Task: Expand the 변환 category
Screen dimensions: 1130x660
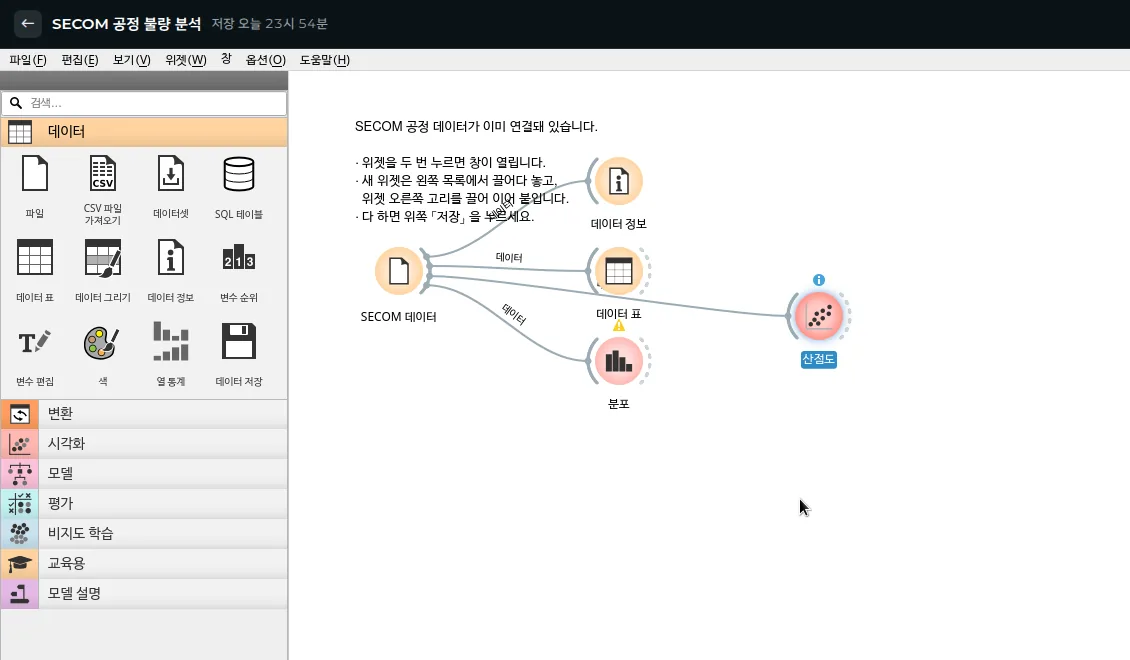Action: (144, 414)
